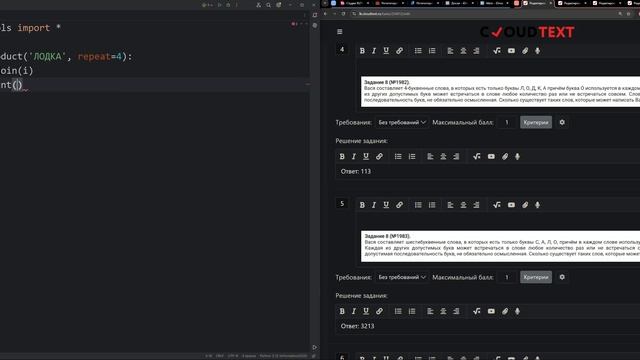Insert video in task 4 solution toolbar
The height and width of the screenshot is (360, 640).
pyautogui.click(x=491, y=156)
